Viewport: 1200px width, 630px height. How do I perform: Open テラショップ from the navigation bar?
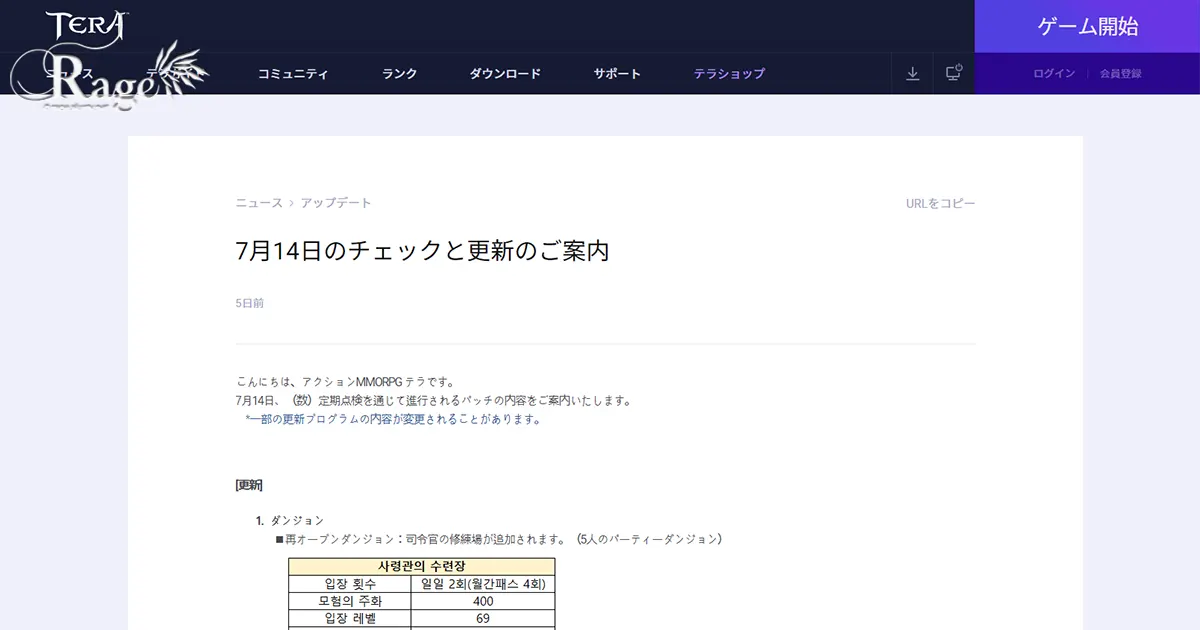(729, 72)
